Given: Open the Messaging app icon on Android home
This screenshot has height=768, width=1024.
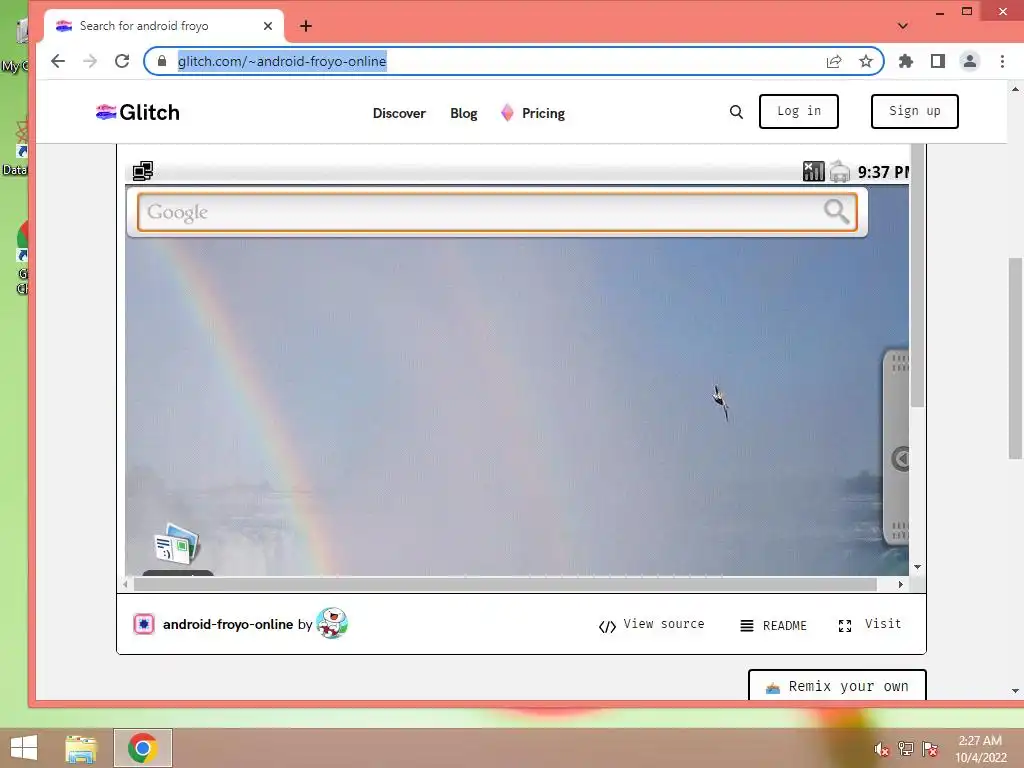Looking at the screenshot, I should click(x=176, y=543).
